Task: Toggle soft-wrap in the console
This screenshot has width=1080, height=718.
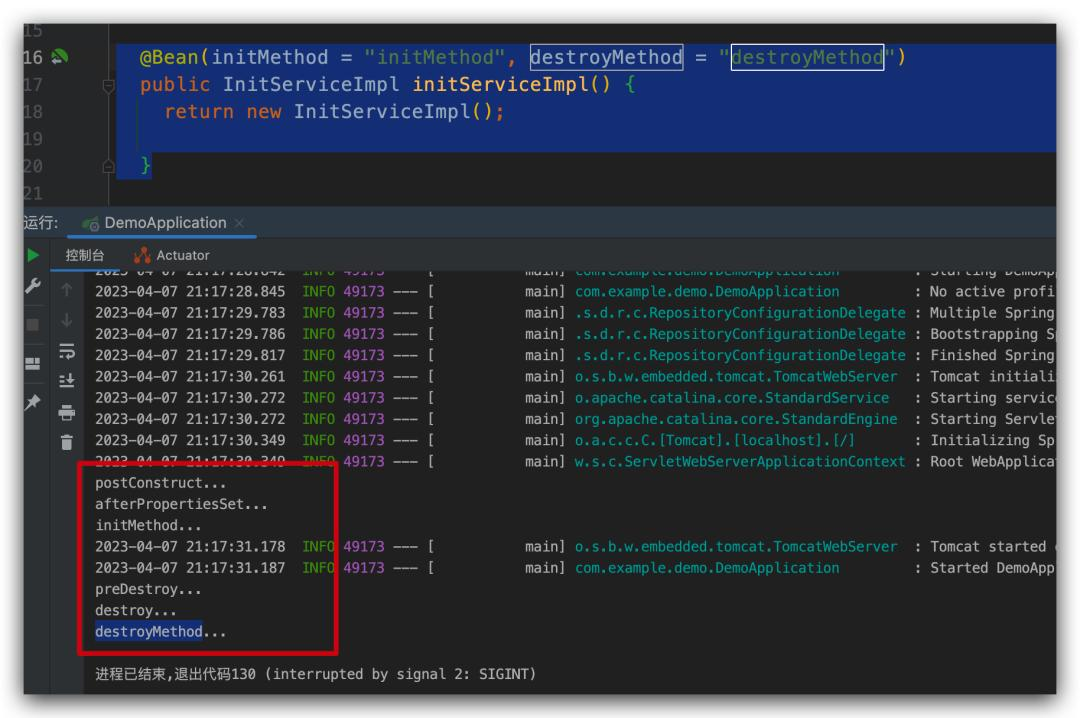Action: [x=67, y=351]
